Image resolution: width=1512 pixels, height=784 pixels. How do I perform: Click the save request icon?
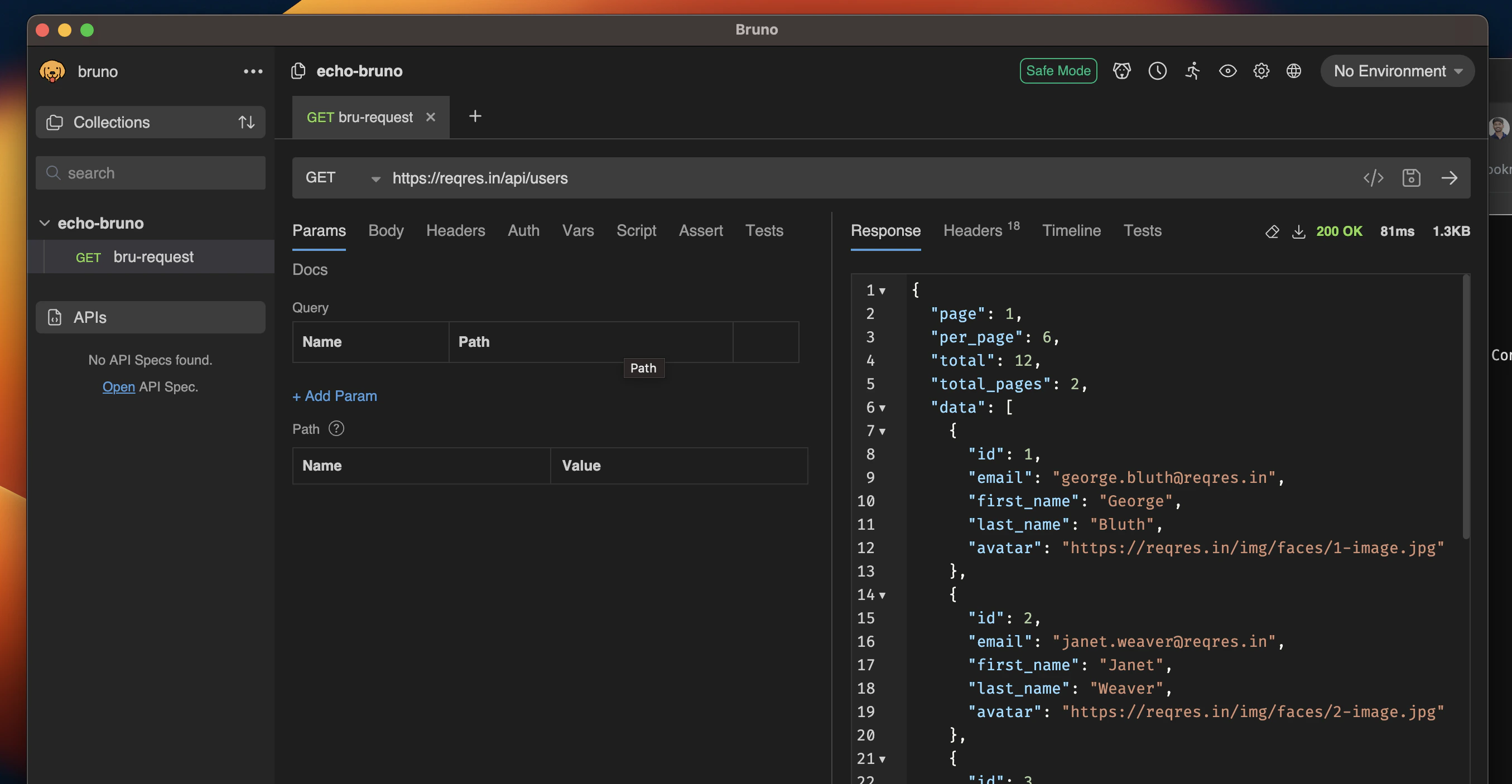coord(1411,178)
